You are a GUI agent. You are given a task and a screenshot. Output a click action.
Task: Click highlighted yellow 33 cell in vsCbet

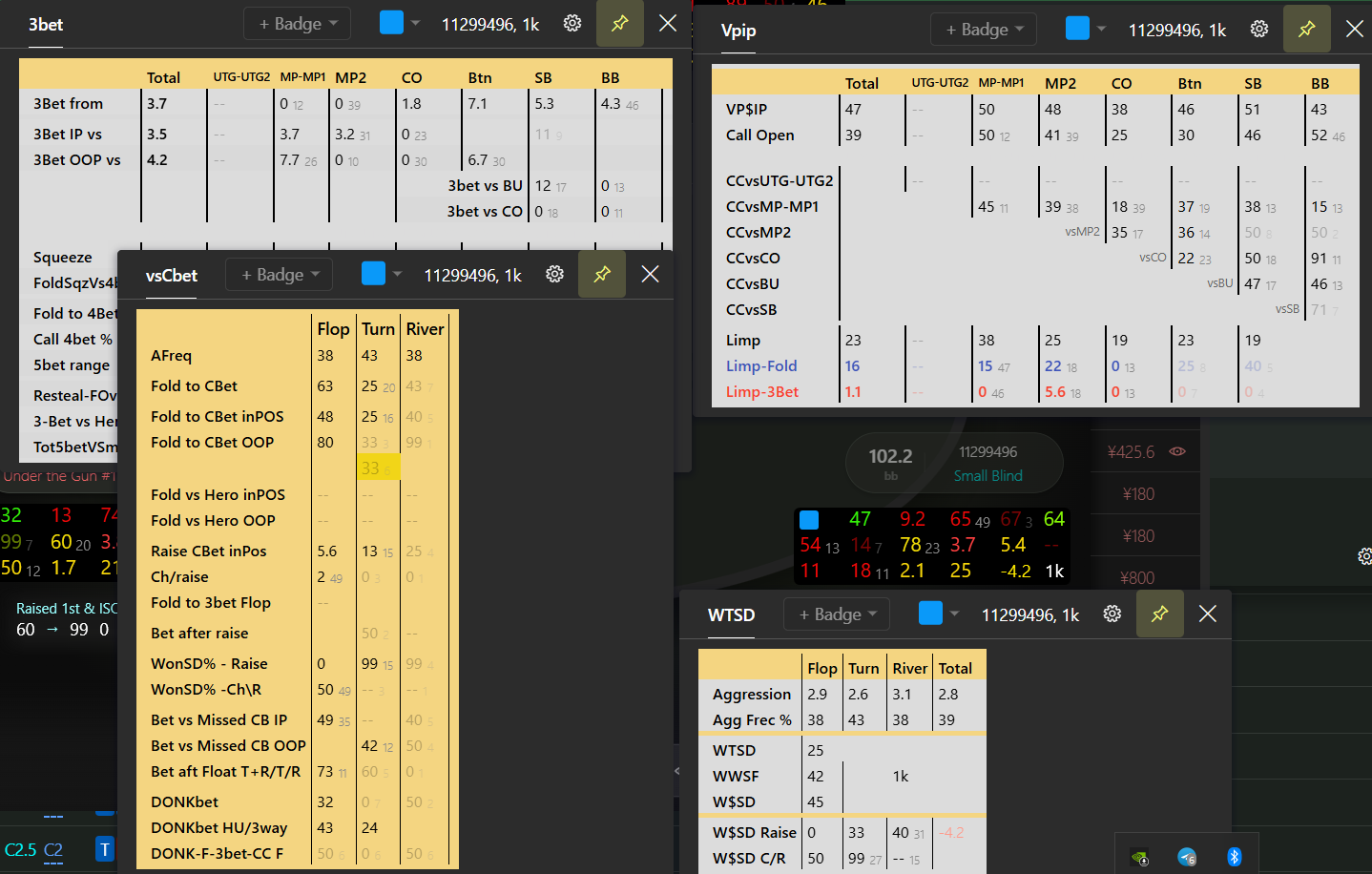pos(378,468)
